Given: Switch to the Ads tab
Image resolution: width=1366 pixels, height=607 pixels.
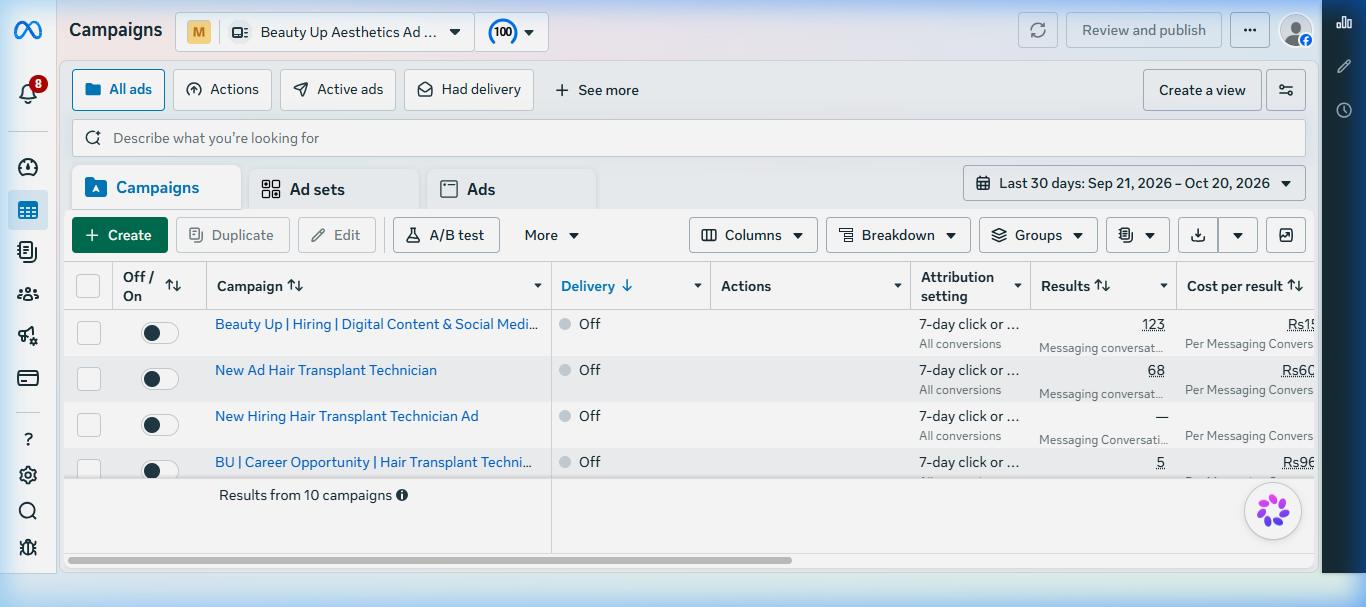Looking at the screenshot, I should pos(511,189).
